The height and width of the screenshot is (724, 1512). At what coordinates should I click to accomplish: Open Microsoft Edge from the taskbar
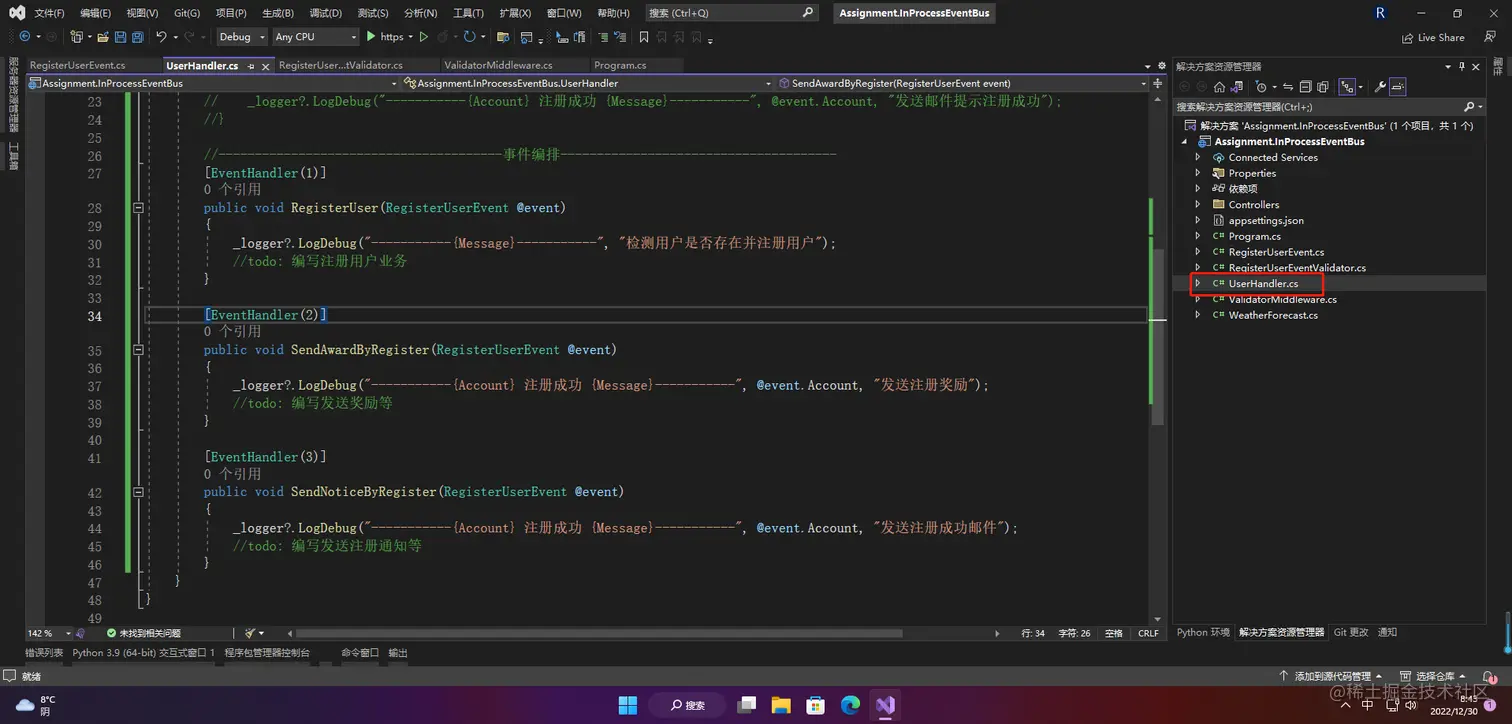click(850, 705)
